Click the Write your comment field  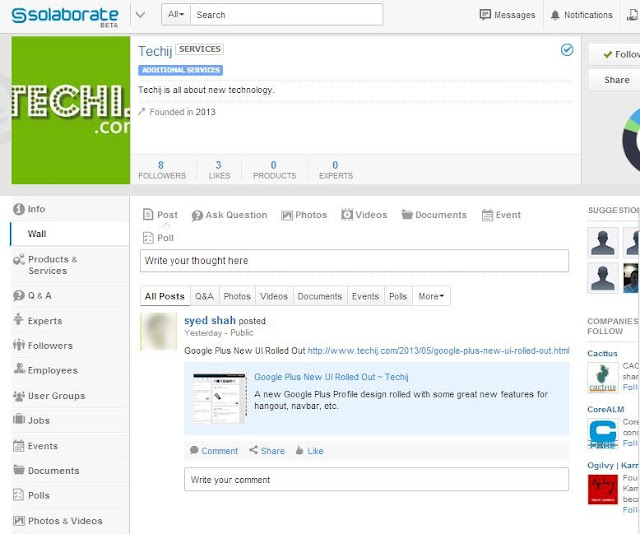[376, 479]
